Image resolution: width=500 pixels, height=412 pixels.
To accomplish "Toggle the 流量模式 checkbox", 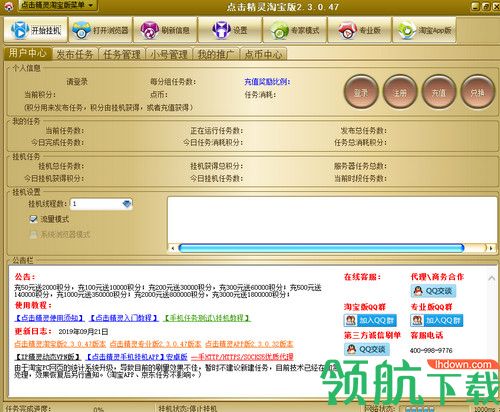I will pos(33,219).
